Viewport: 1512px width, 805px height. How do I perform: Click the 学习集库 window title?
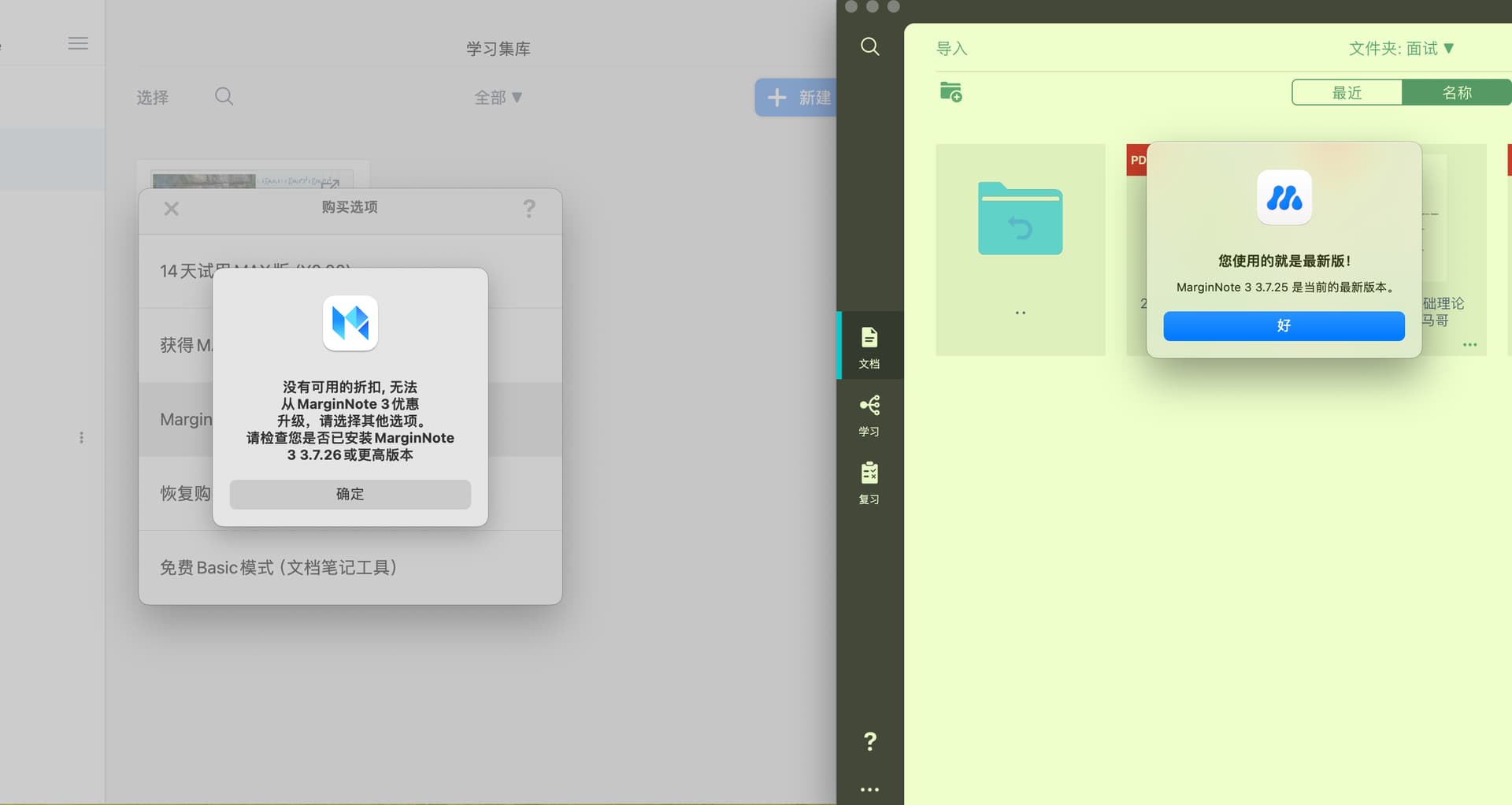click(x=498, y=49)
